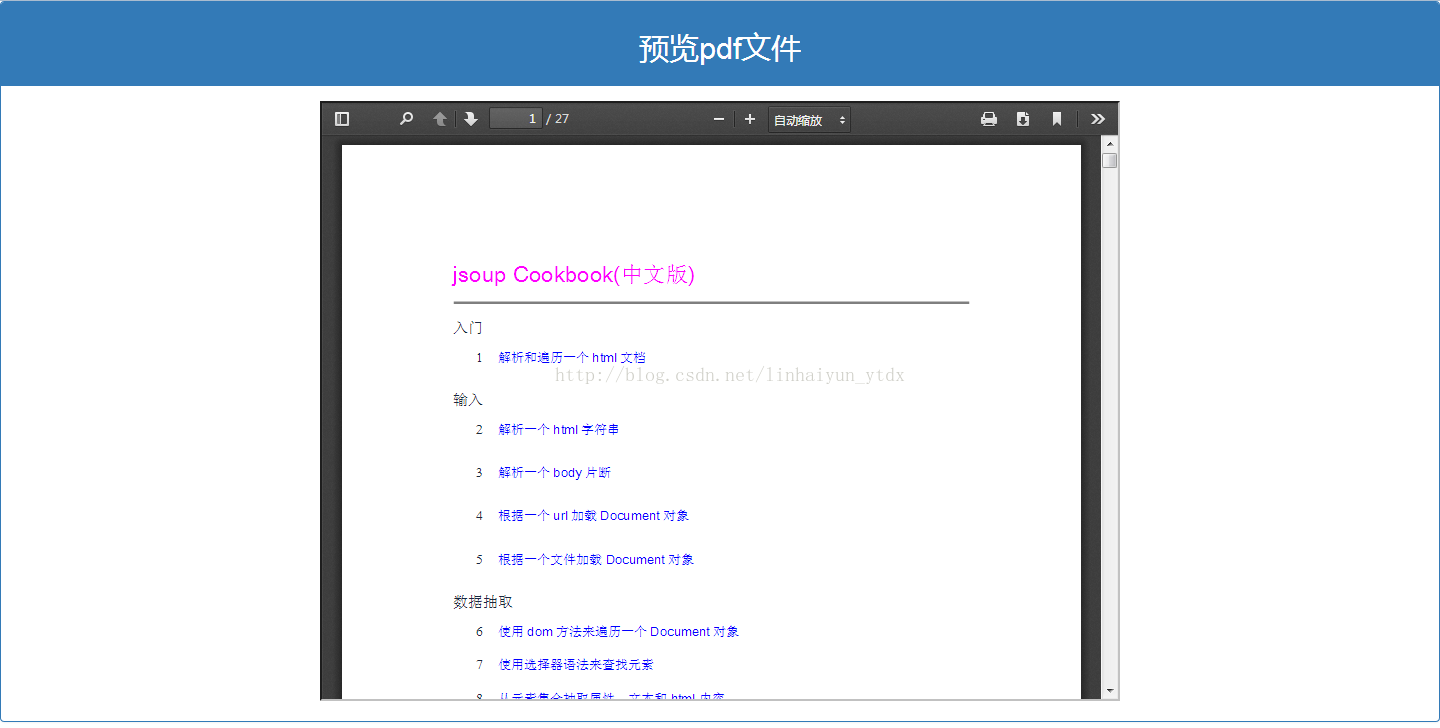The image size is (1440, 728).
Task: Click the bookmark current view icon
Action: tap(1057, 119)
